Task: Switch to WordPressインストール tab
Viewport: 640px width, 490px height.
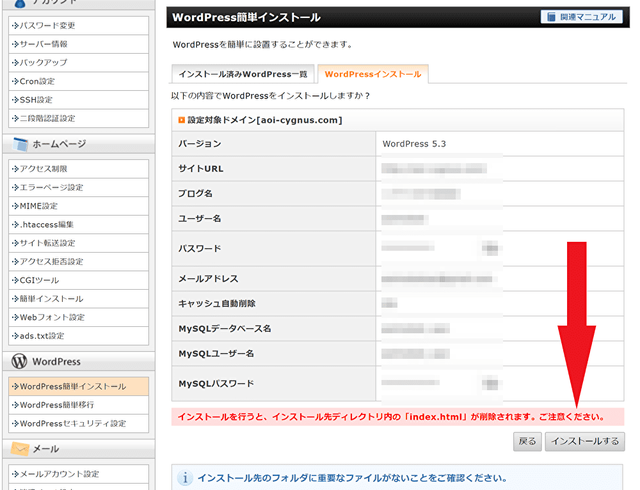Action: [x=373, y=74]
